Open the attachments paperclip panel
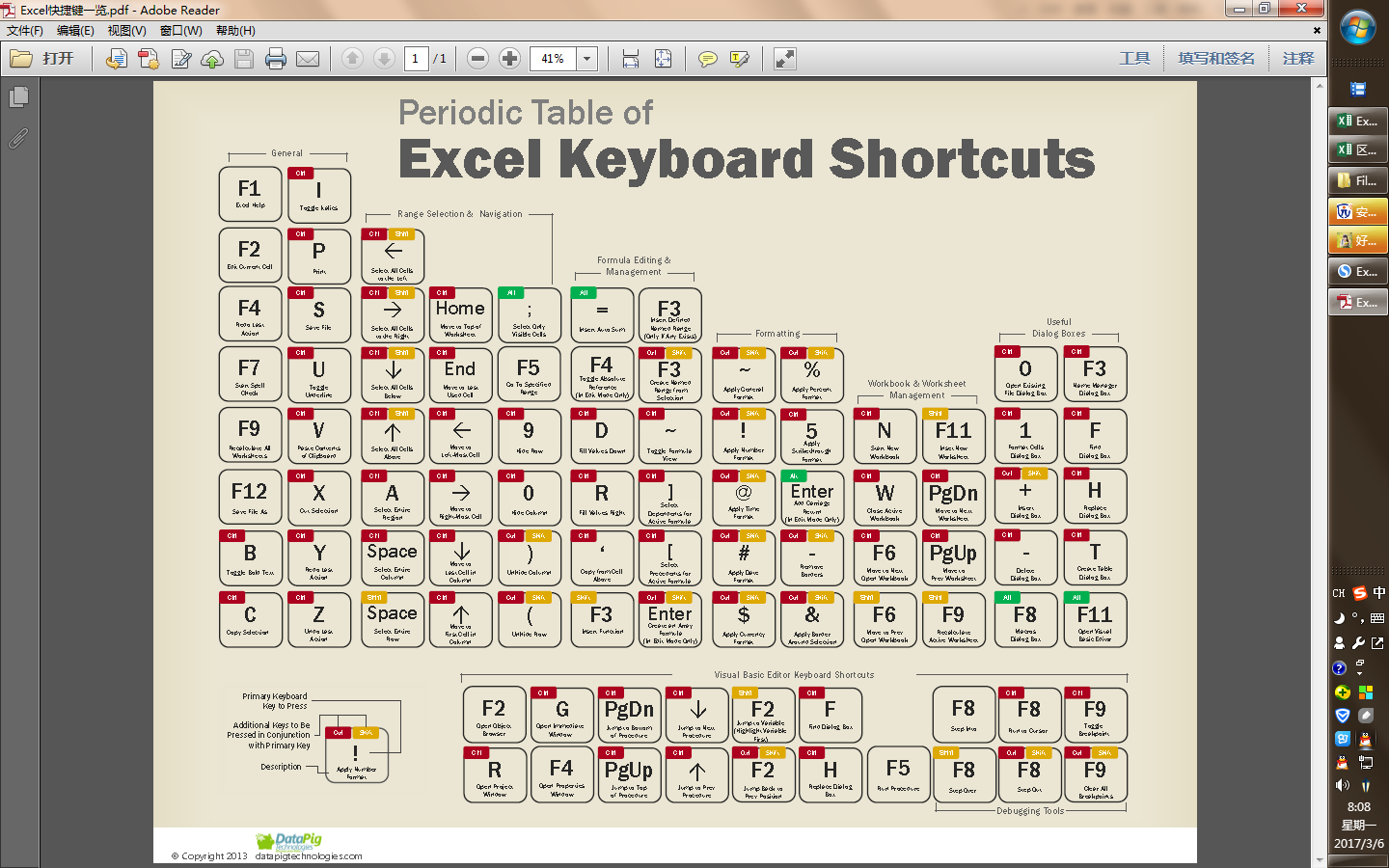This screenshot has width=1389, height=868. (x=18, y=139)
